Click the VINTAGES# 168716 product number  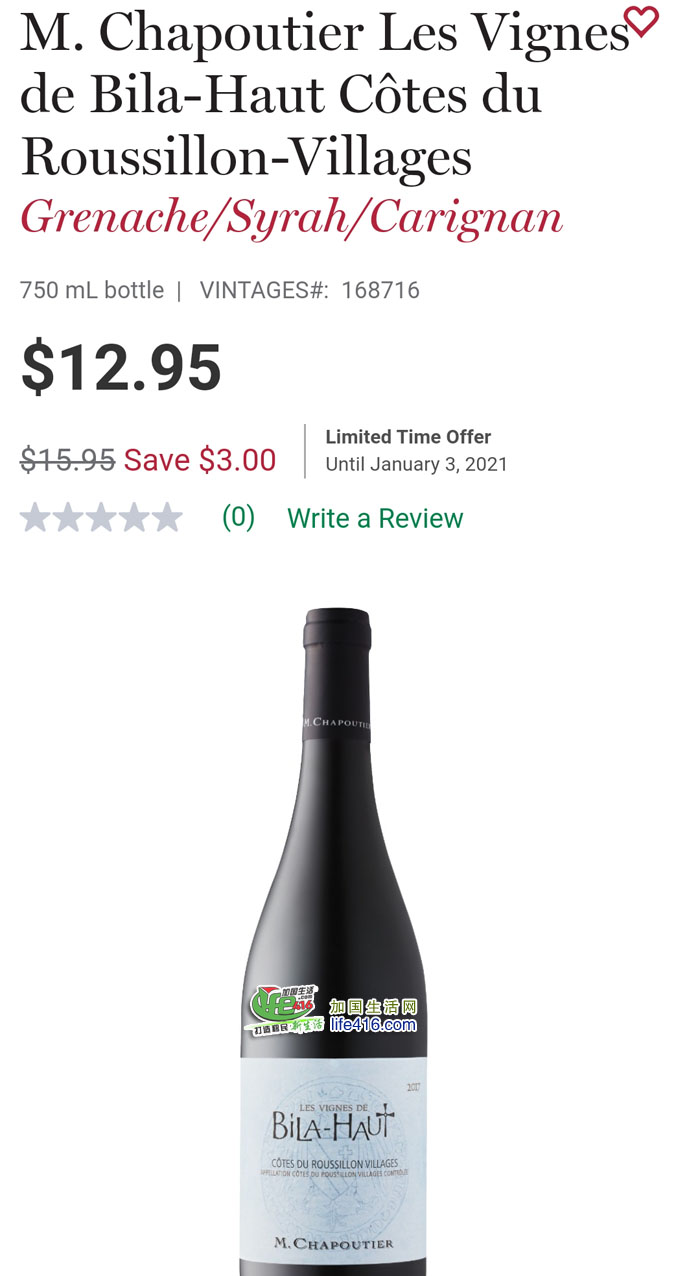(310, 291)
